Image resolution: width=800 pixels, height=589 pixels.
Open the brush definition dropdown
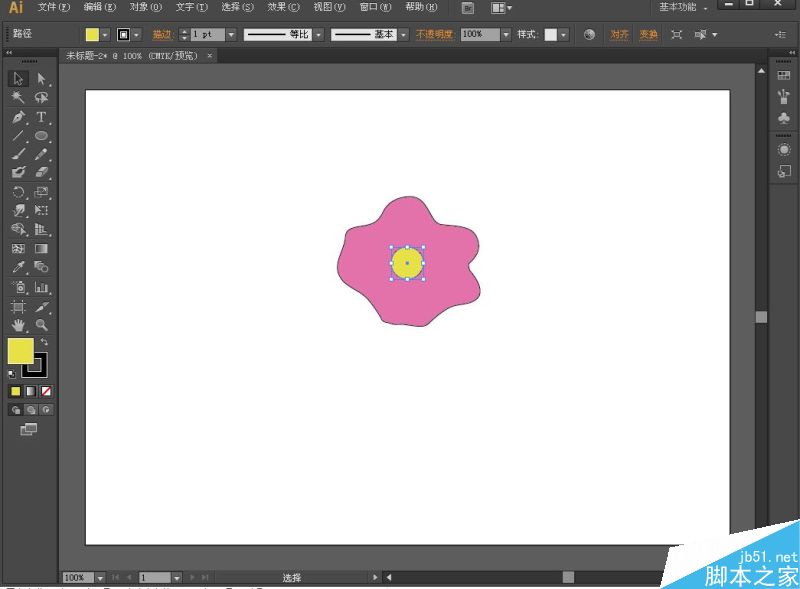pos(404,35)
